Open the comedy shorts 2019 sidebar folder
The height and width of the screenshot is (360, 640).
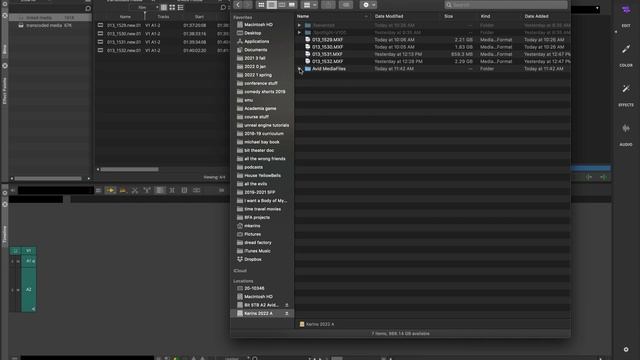pyautogui.click(x=264, y=91)
